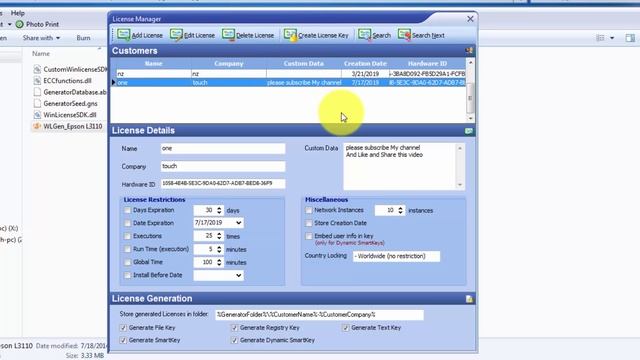
Task: Click Search Next in toolbar
Action: (x=421, y=35)
